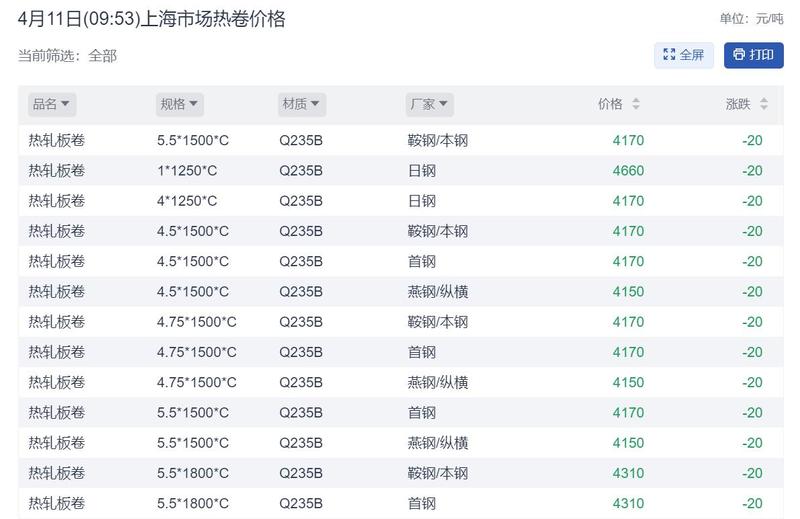This screenshot has height=519, width=800.
Task: Click 鞍钢/本钢 in the 4.75*1500*C row
Action: 437,322
